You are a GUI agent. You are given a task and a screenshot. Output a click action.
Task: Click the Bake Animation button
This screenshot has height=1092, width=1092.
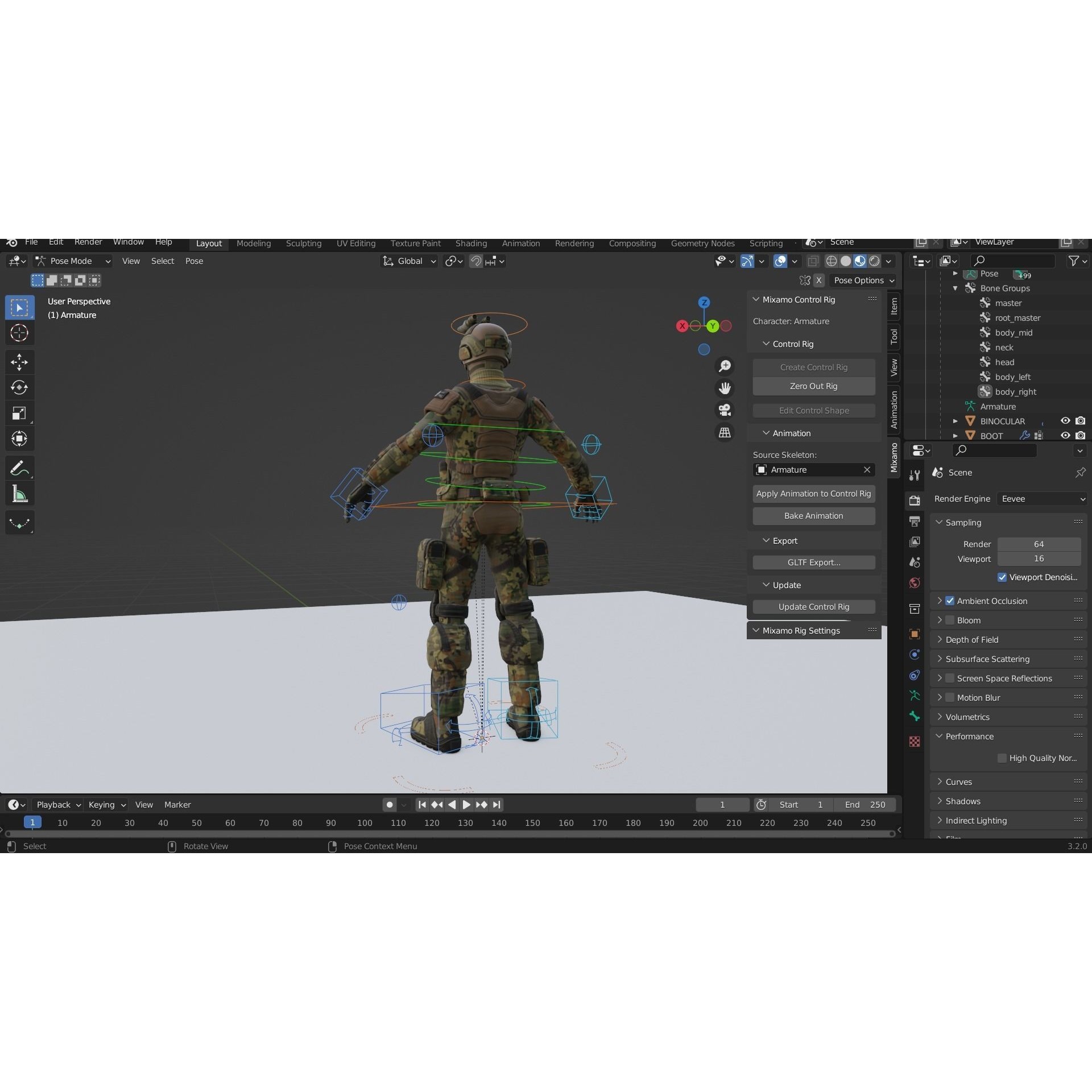pos(814,516)
